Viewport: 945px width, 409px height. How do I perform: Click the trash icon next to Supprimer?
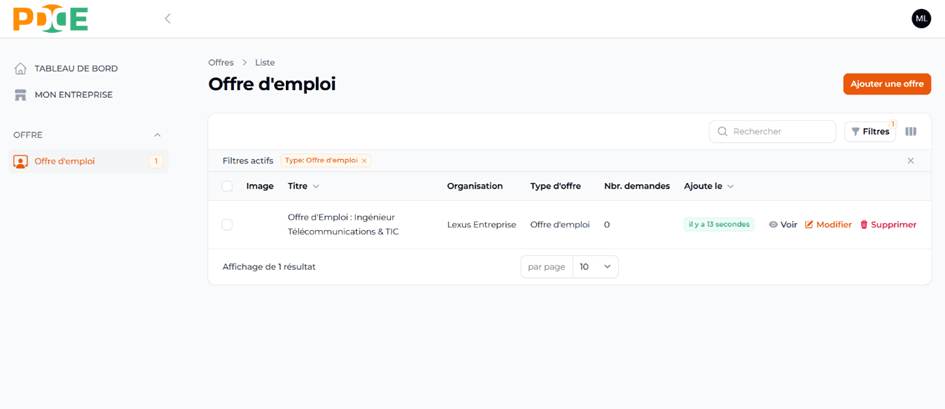click(x=864, y=225)
